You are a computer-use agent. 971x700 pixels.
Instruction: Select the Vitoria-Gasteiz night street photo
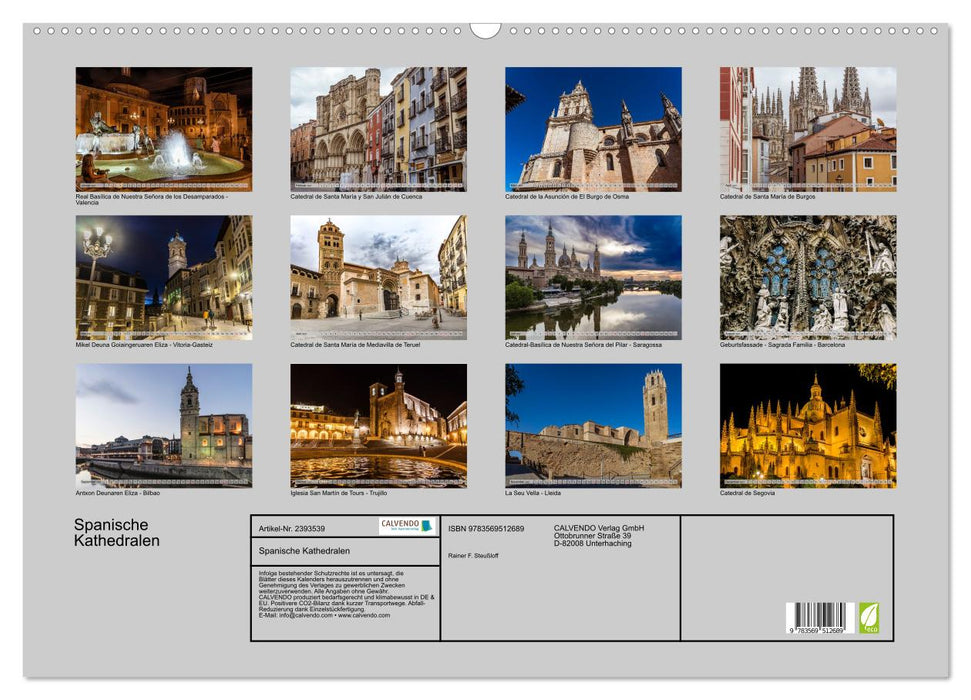(163, 278)
